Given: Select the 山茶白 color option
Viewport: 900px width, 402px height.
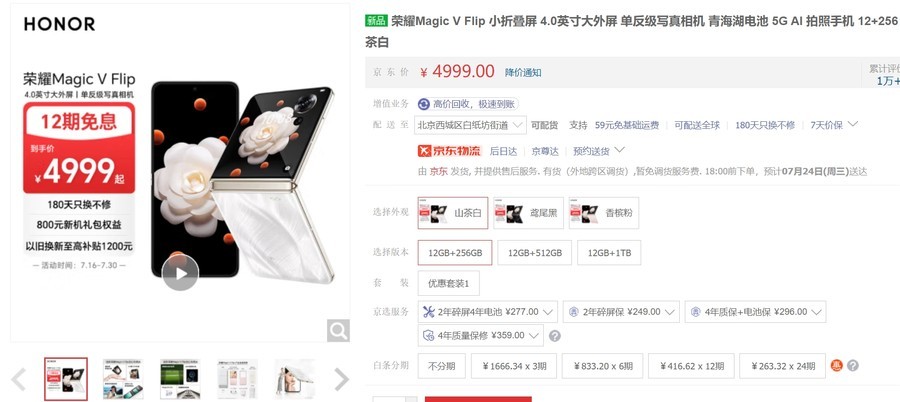Looking at the screenshot, I should tap(453, 212).
